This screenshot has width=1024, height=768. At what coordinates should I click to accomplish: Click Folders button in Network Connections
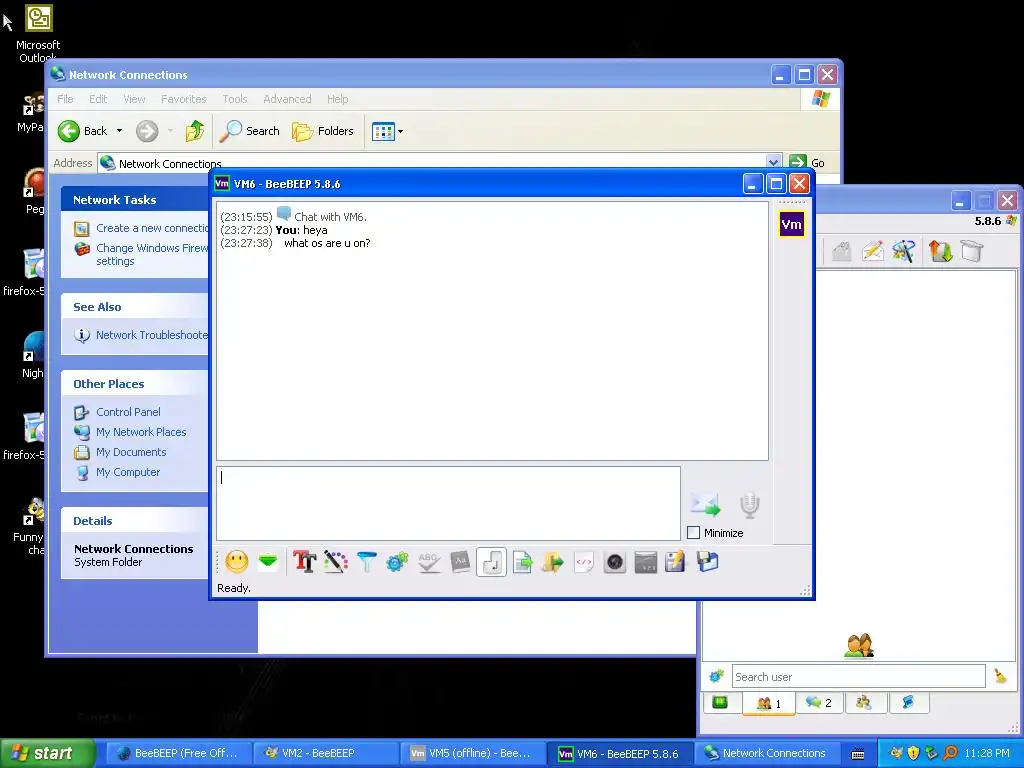323,131
